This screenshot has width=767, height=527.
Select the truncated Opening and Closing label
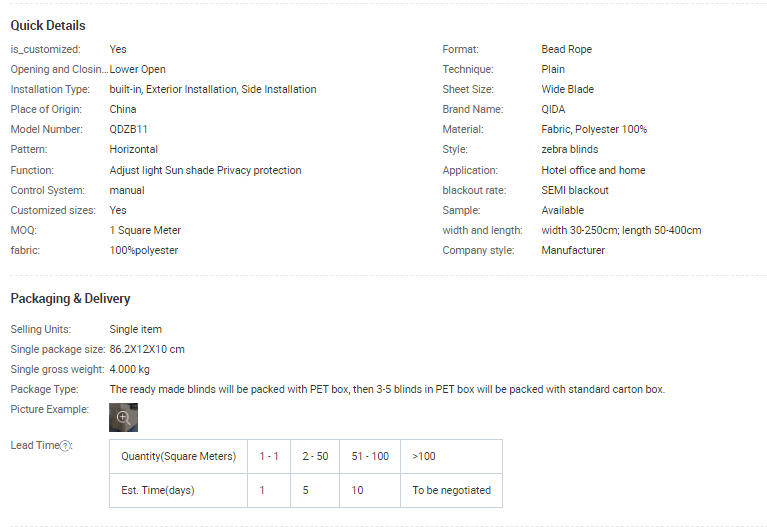58,70
